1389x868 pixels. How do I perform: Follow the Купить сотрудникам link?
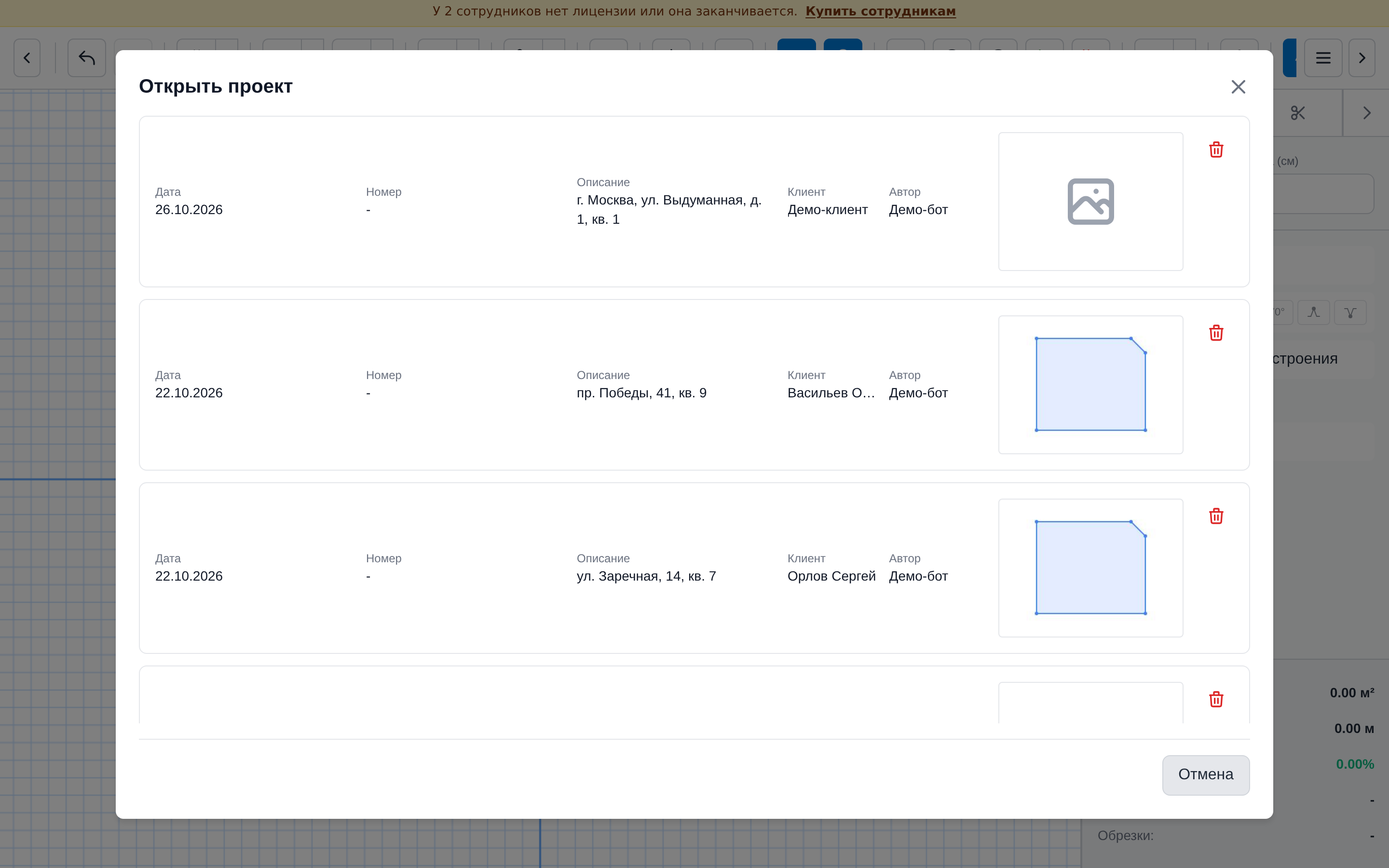click(881, 12)
